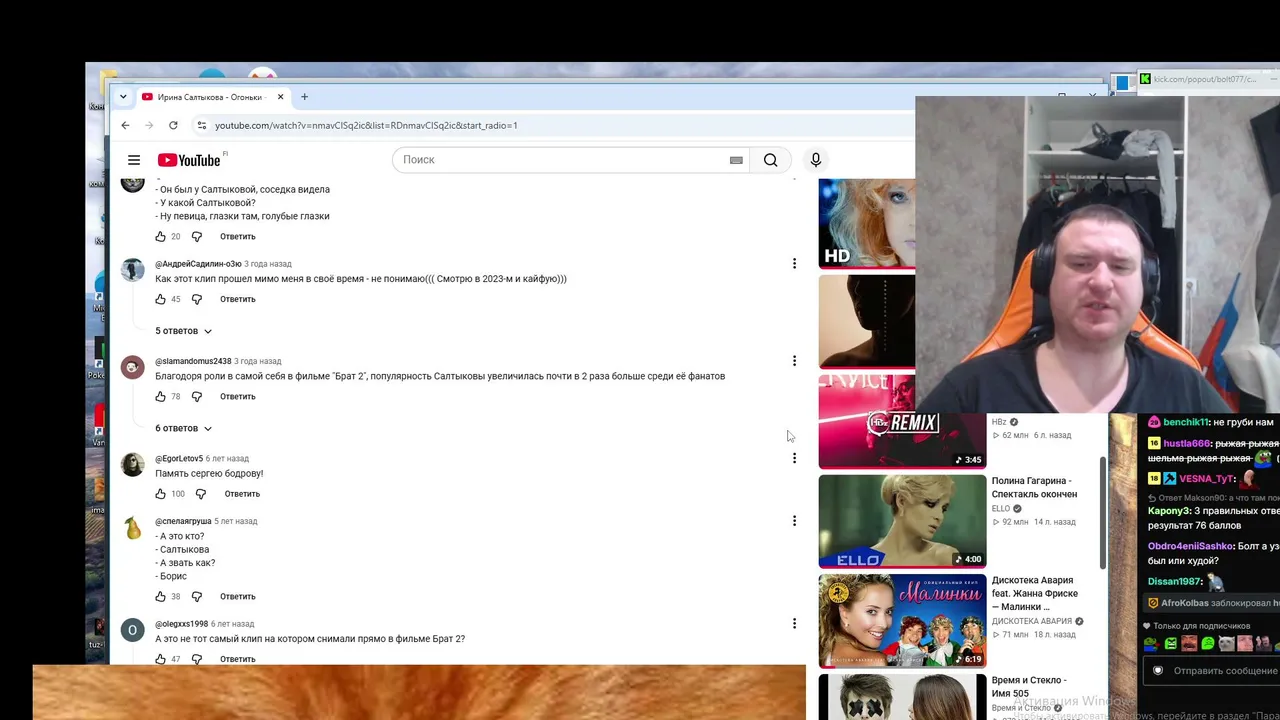Reply to olegxxs1998's comment
The image size is (1280, 720).
tap(238, 659)
